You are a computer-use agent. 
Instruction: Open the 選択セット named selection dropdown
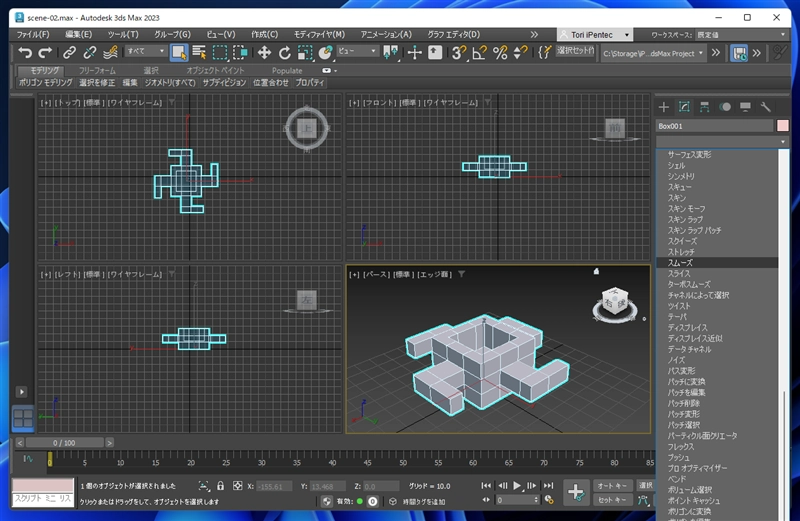click(576, 51)
